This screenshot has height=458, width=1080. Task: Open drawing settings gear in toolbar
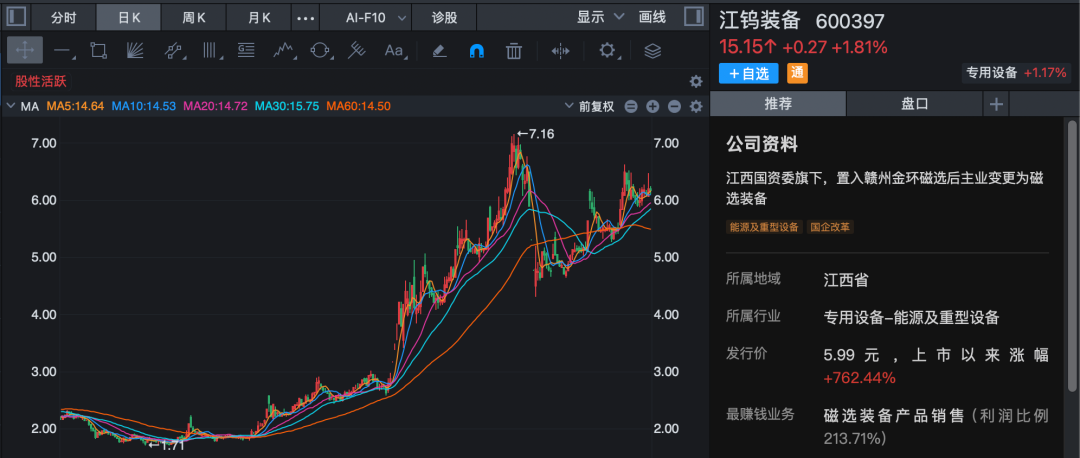pos(607,50)
